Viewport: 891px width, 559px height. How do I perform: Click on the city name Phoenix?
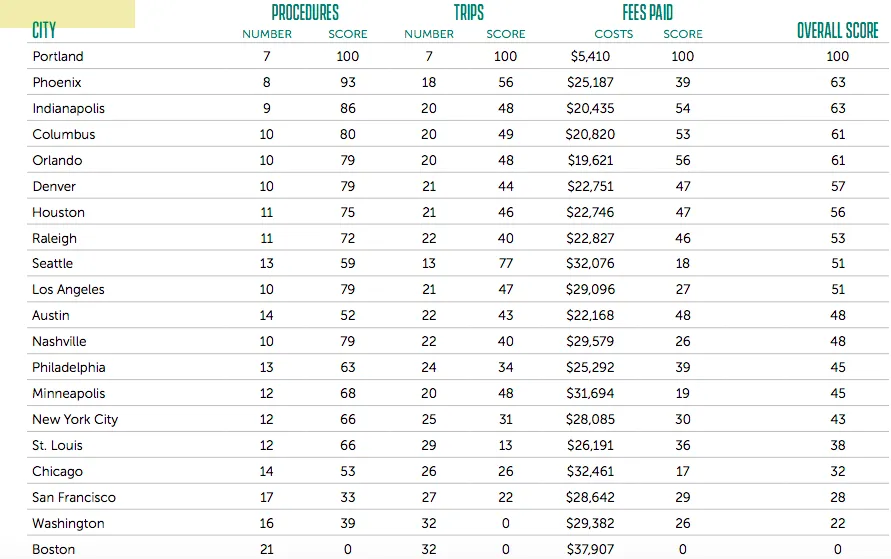pos(57,83)
